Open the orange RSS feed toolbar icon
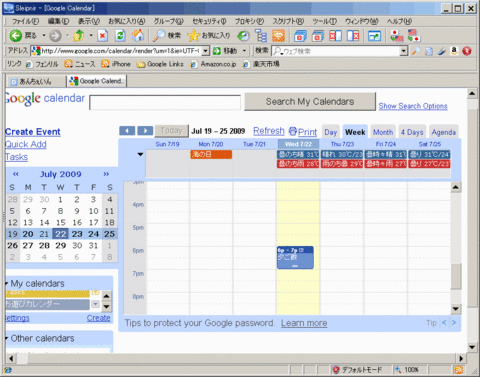This screenshot has height=377, width=480. (279, 36)
